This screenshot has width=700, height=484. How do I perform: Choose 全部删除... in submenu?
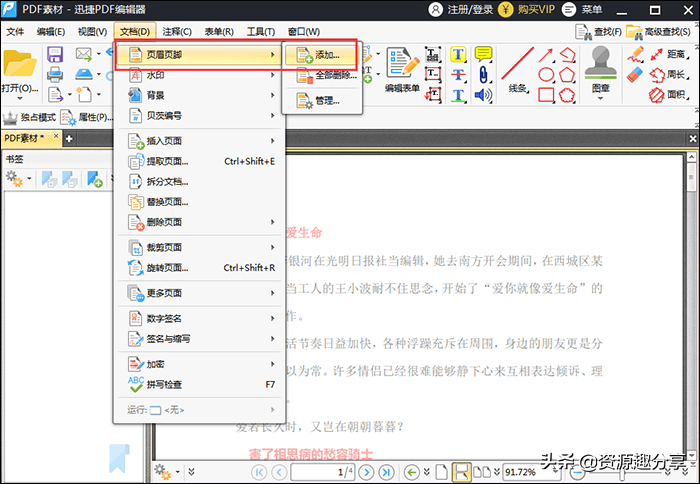tap(321, 75)
